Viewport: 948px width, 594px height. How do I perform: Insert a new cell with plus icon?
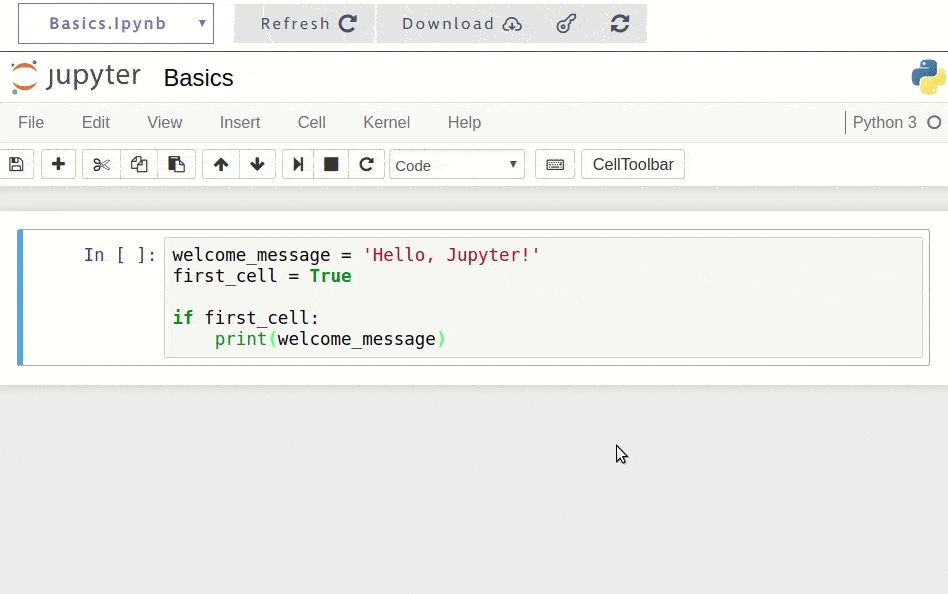[x=58, y=164]
